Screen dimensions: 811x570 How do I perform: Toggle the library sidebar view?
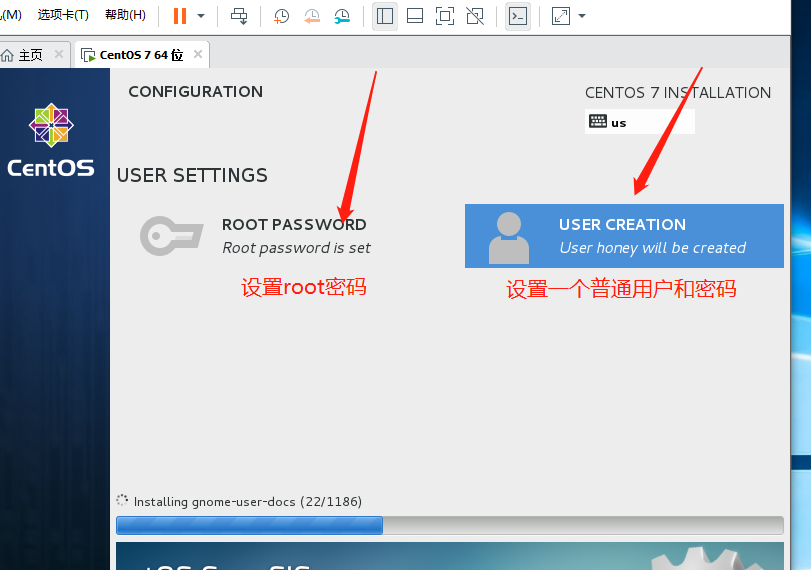click(385, 17)
